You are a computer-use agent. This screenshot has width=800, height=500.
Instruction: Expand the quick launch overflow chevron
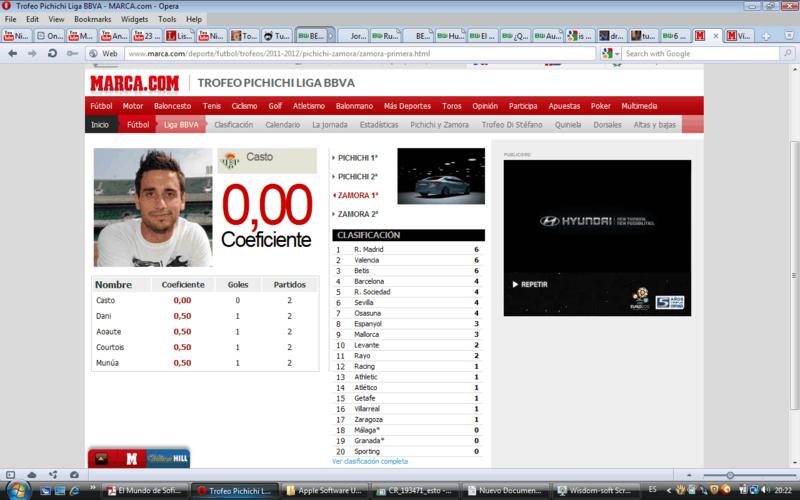click(93, 489)
